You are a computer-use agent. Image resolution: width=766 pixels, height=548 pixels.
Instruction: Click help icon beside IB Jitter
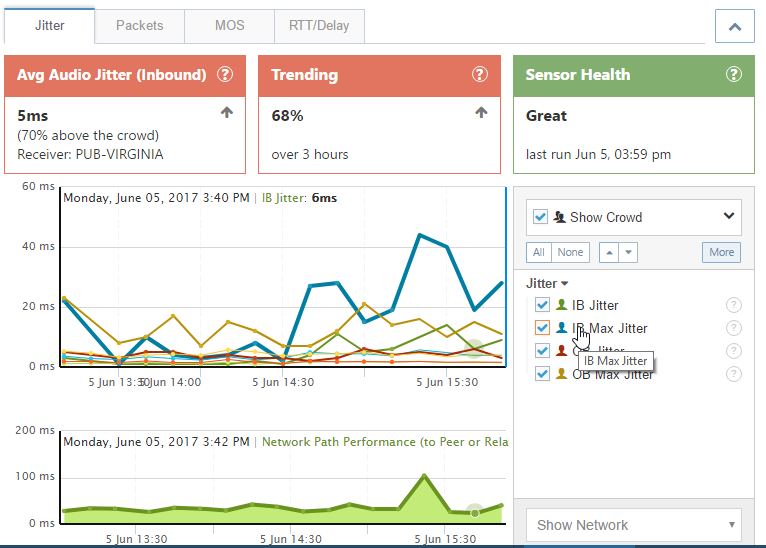(x=733, y=305)
